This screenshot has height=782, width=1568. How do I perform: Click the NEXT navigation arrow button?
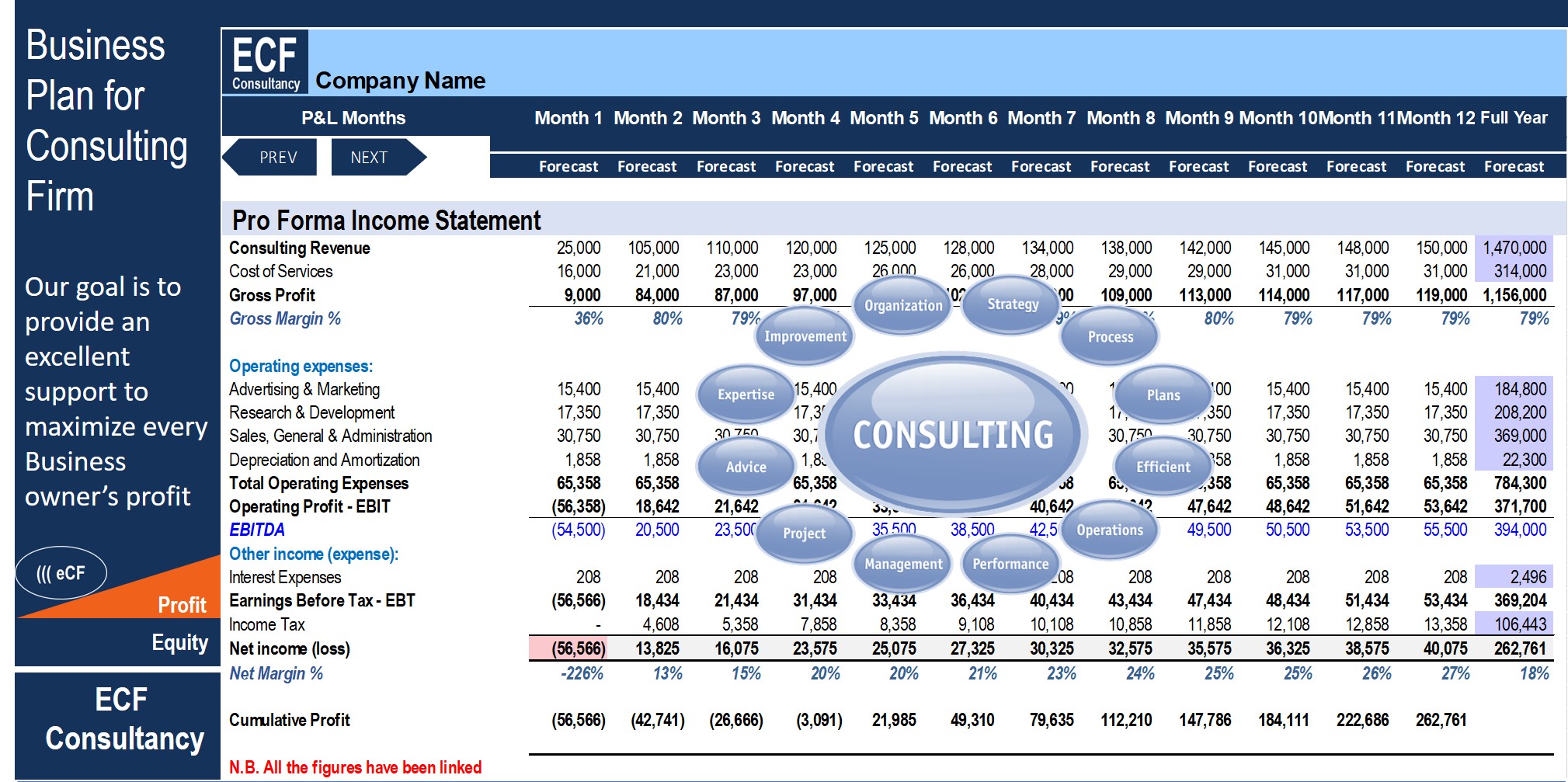[378, 157]
